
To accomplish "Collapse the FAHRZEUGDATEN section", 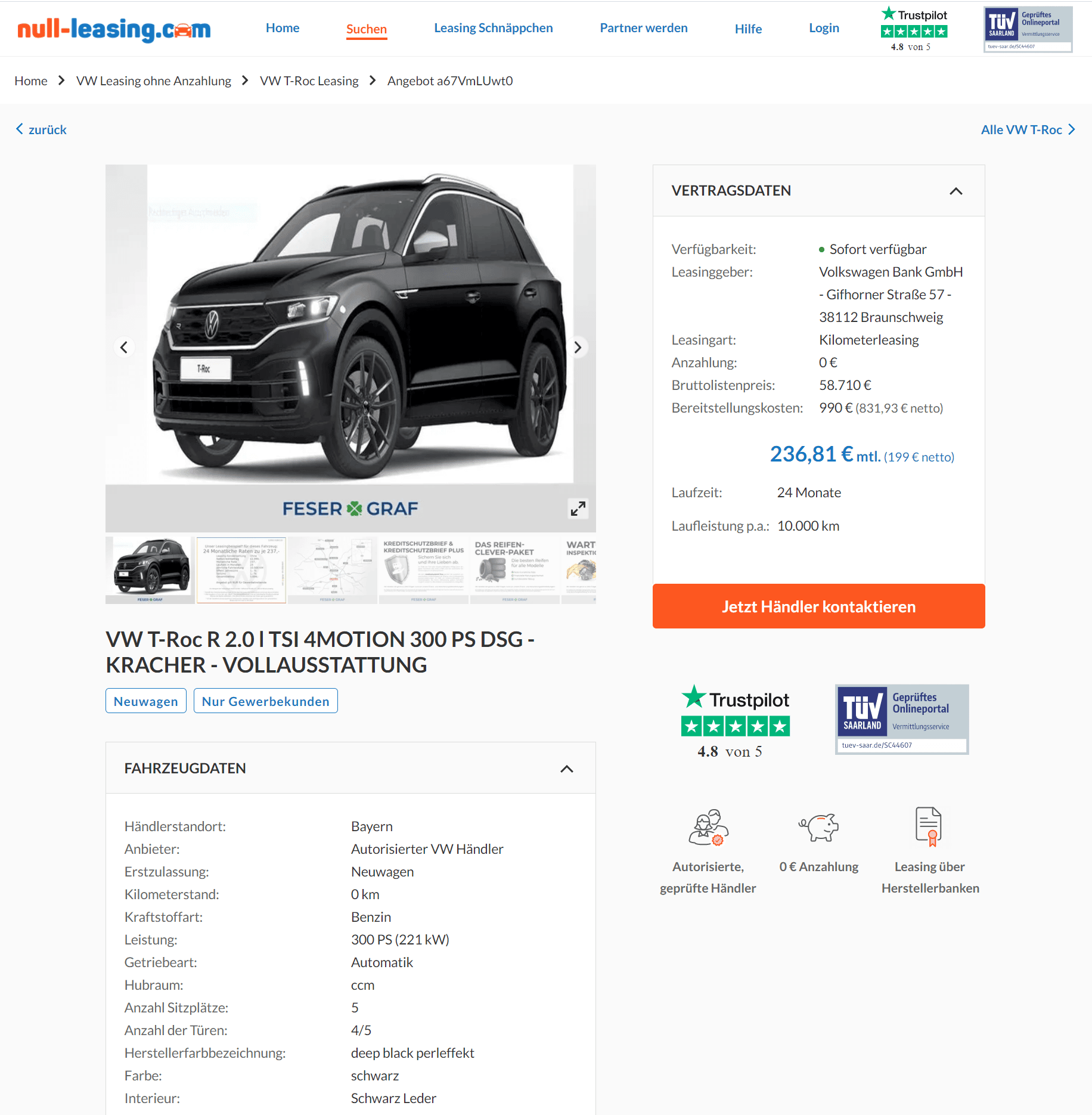I will click(566, 769).
